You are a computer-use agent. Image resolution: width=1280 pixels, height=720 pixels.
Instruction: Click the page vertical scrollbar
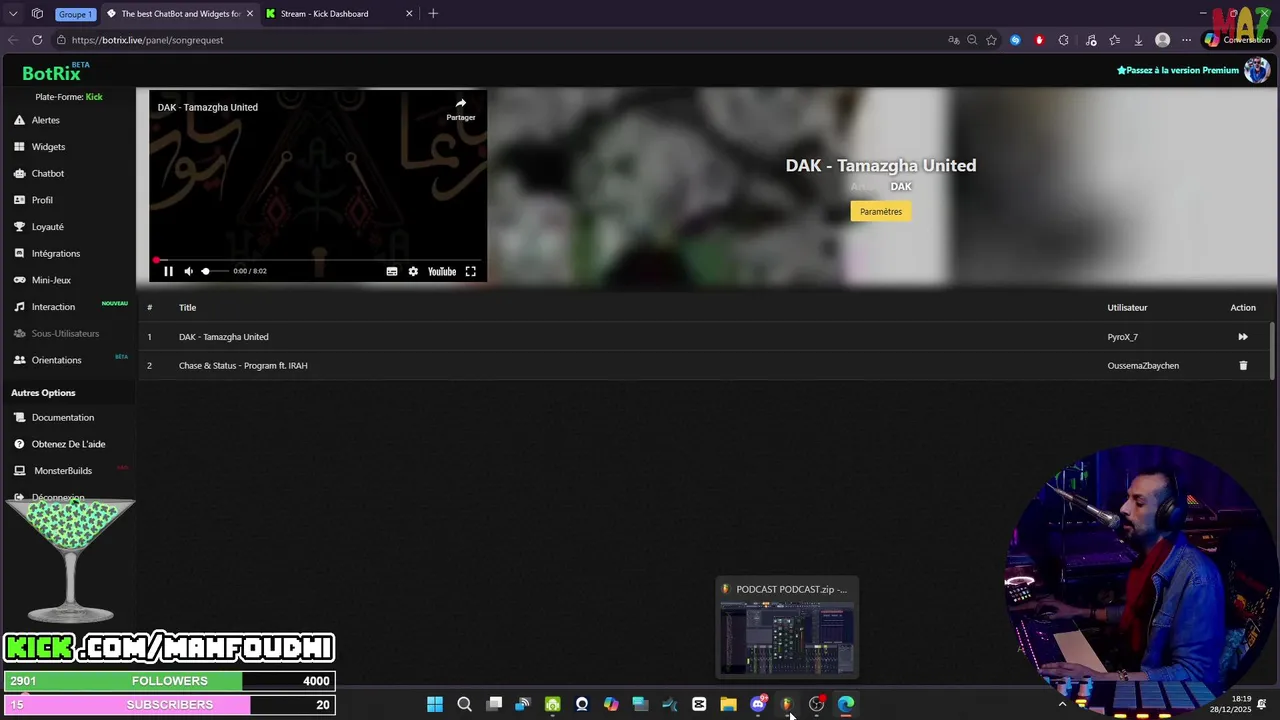(x=1272, y=350)
